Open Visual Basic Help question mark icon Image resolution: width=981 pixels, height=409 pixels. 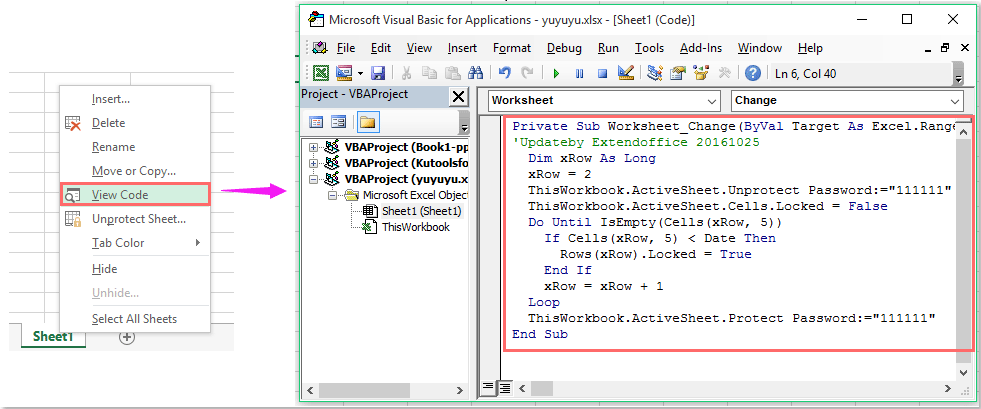752,73
